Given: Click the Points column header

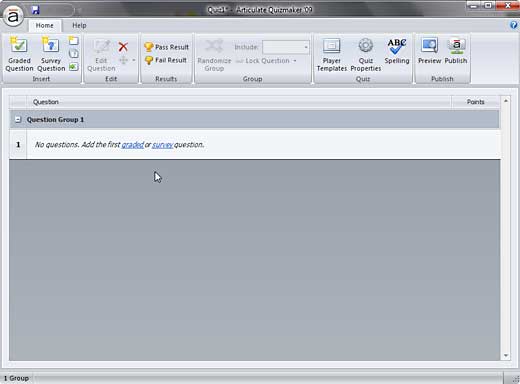Looking at the screenshot, I should pos(475,102).
